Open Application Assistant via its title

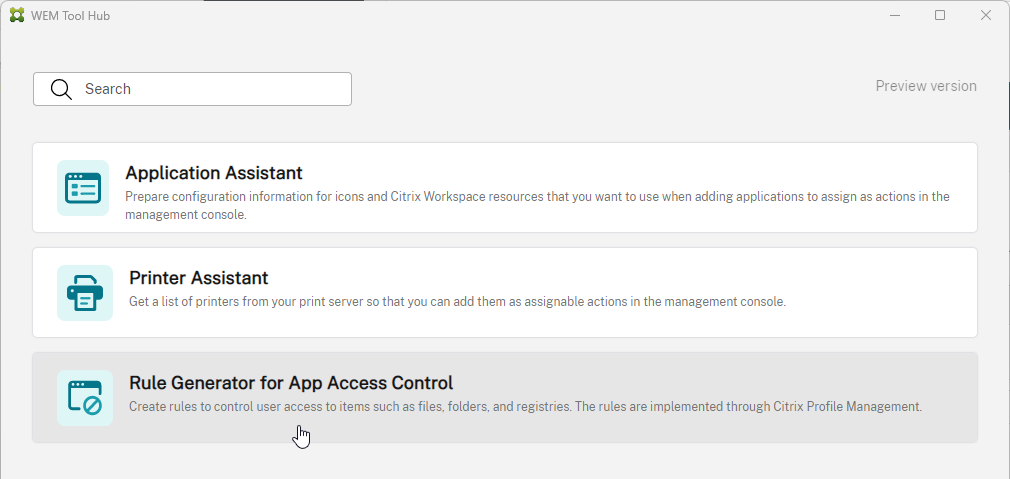tap(214, 173)
